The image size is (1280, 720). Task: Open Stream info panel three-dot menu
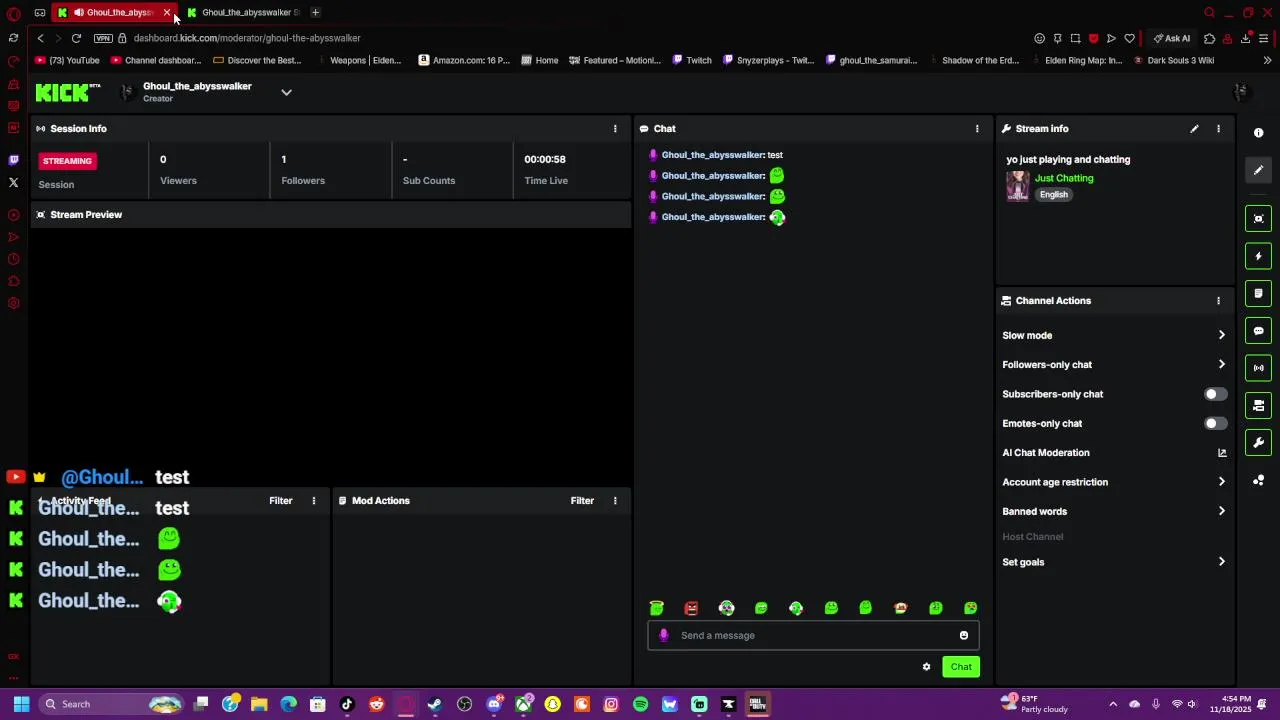[x=1218, y=129]
